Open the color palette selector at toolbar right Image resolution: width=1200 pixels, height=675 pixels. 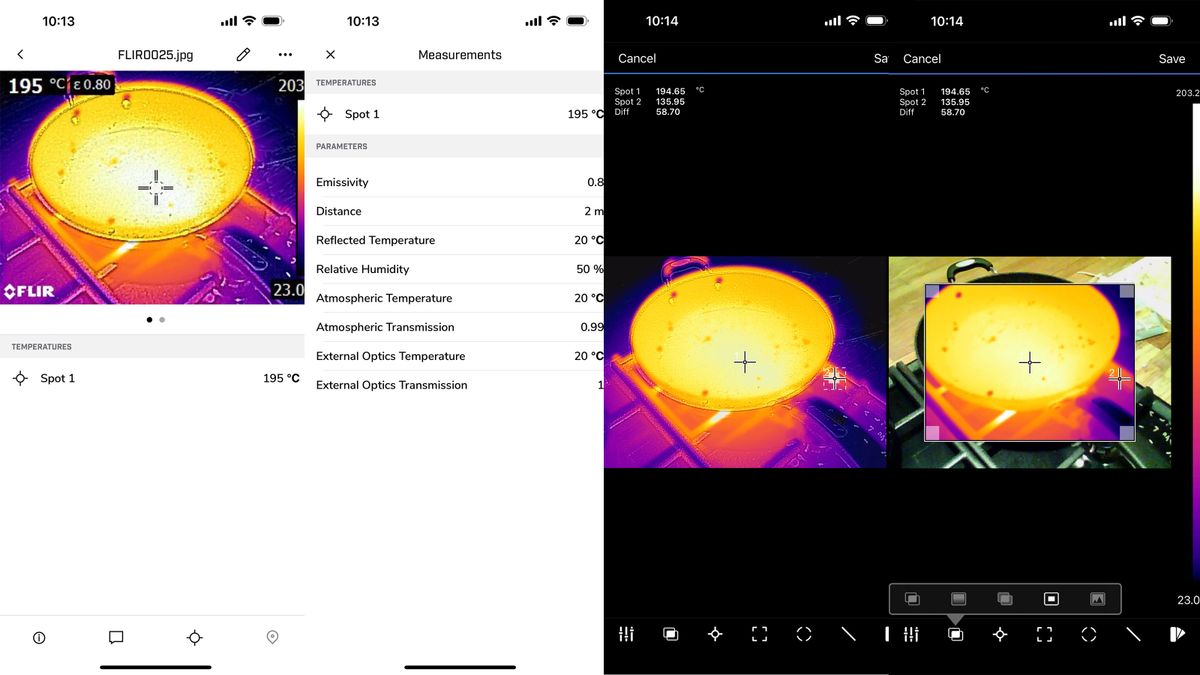1177,634
